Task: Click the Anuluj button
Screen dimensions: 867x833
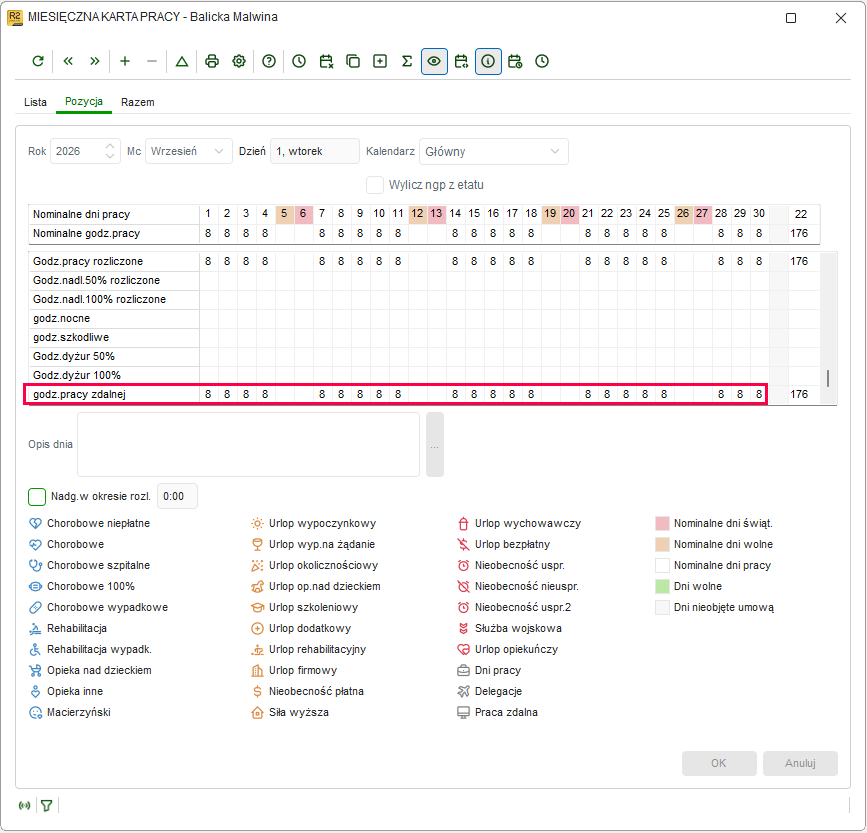Action: pos(800,763)
